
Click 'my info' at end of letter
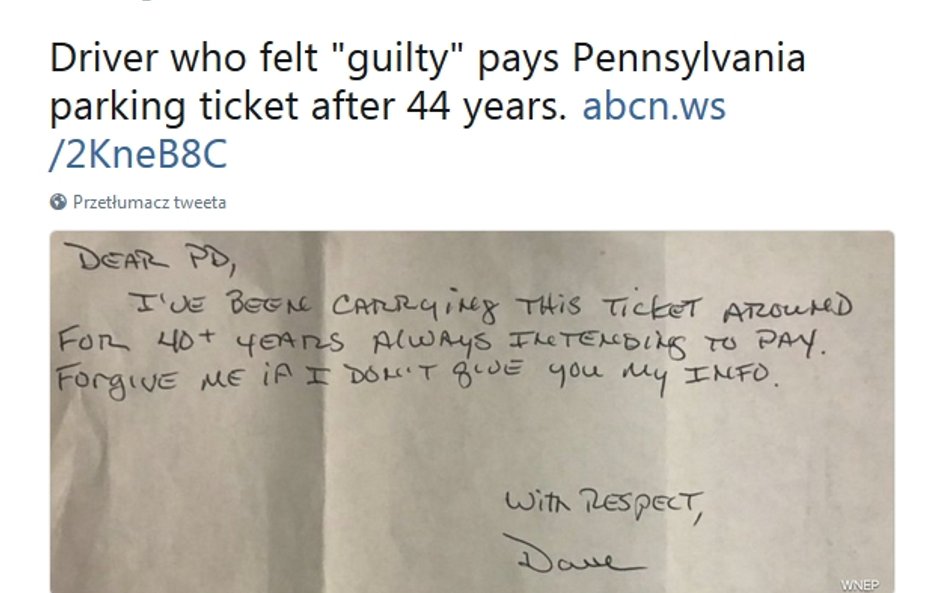700,378
